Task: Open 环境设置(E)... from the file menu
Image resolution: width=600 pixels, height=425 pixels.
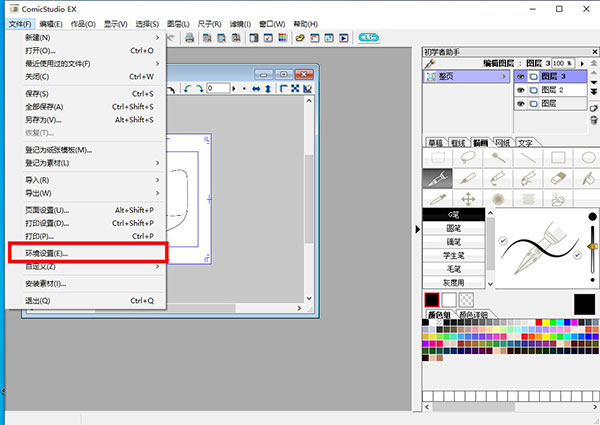Action: click(84, 254)
